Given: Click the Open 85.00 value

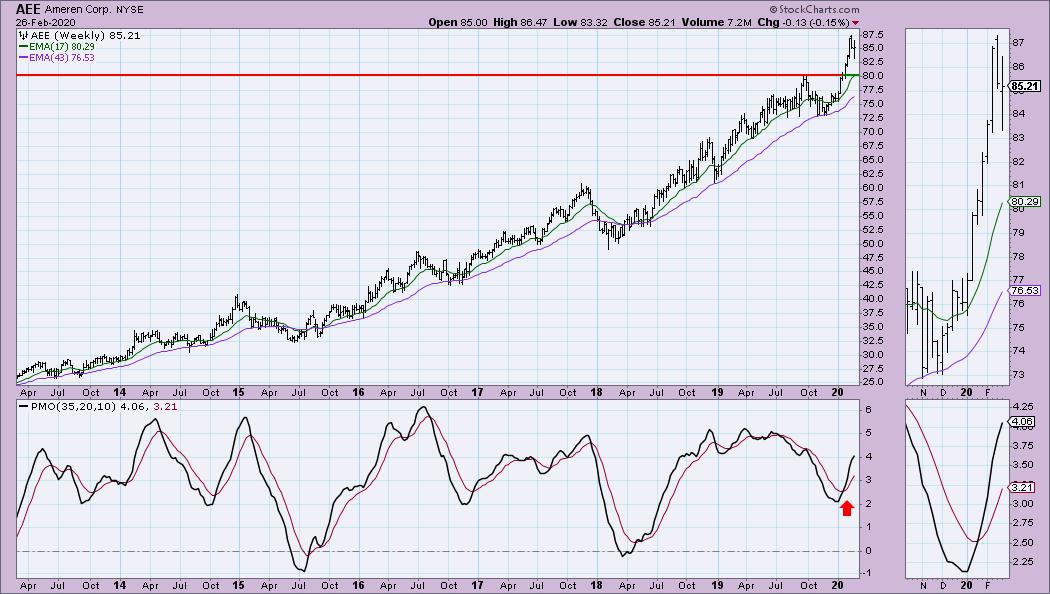Looking at the screenshot, I should [x=458, y=22].
